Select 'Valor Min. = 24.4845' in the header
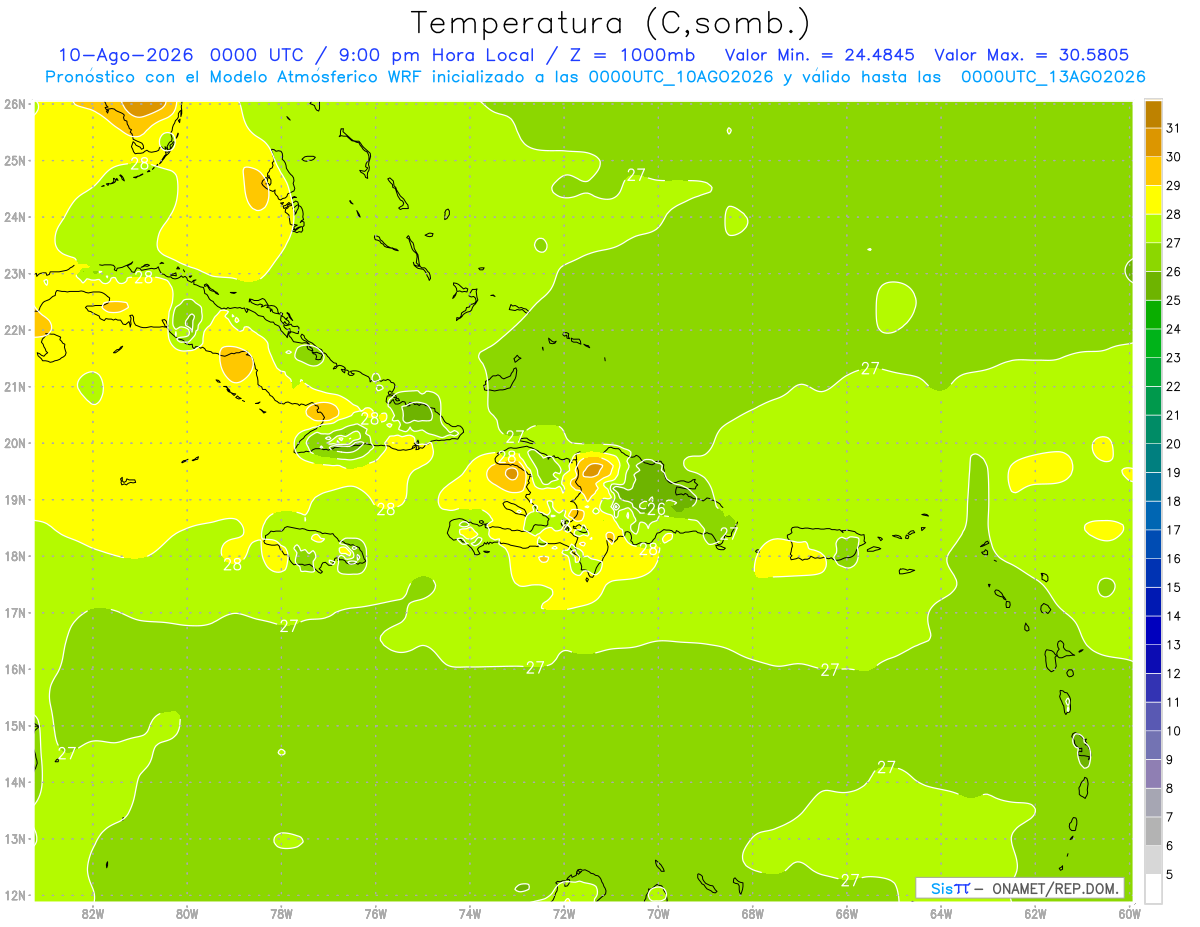The height and width of the screenshot is (927, 1200). pos(819,55)
